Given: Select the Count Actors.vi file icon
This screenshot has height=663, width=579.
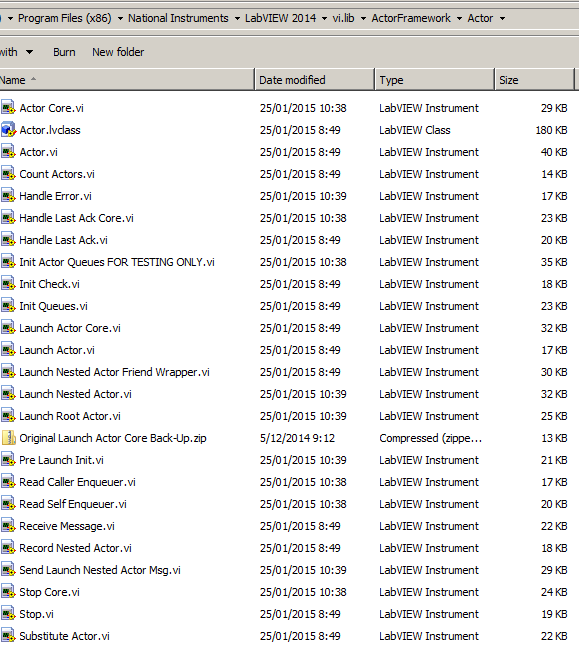Looking at the screenshot, I should (x=8, y=174).
